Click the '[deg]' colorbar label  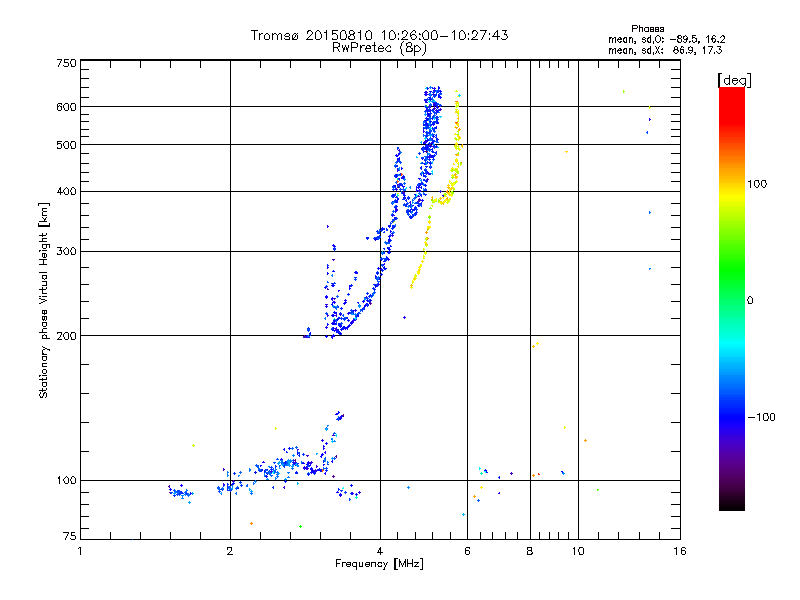[734, 80]
